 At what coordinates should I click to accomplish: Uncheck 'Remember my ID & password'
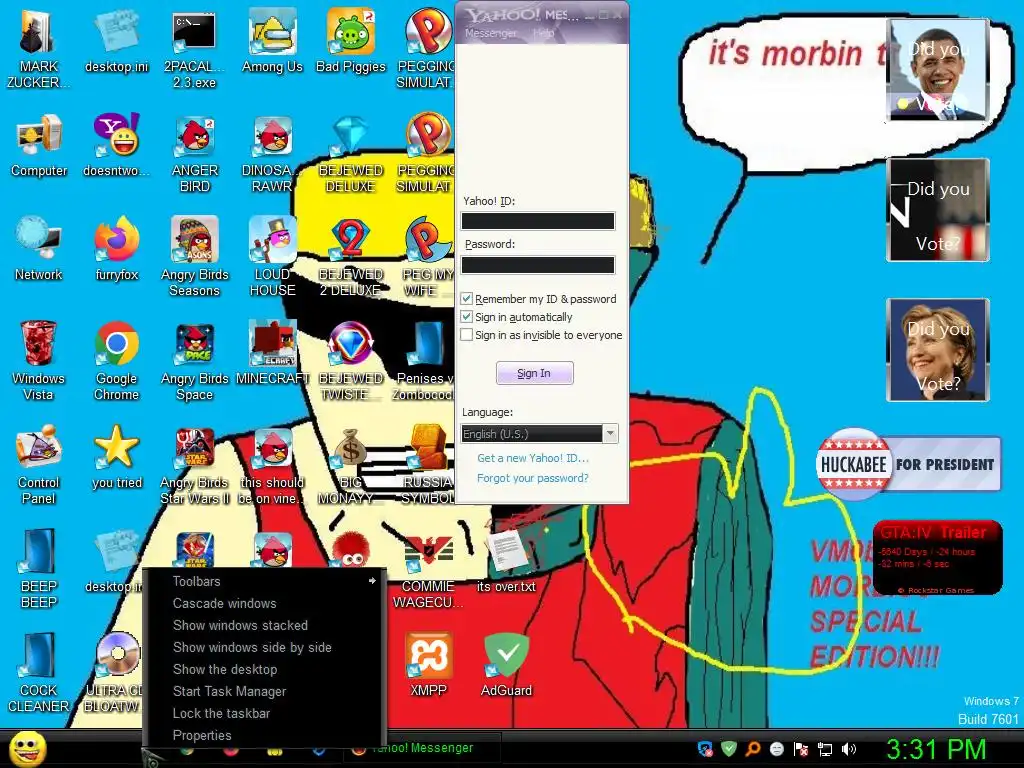pyautogui.click(x=466, y=298)
